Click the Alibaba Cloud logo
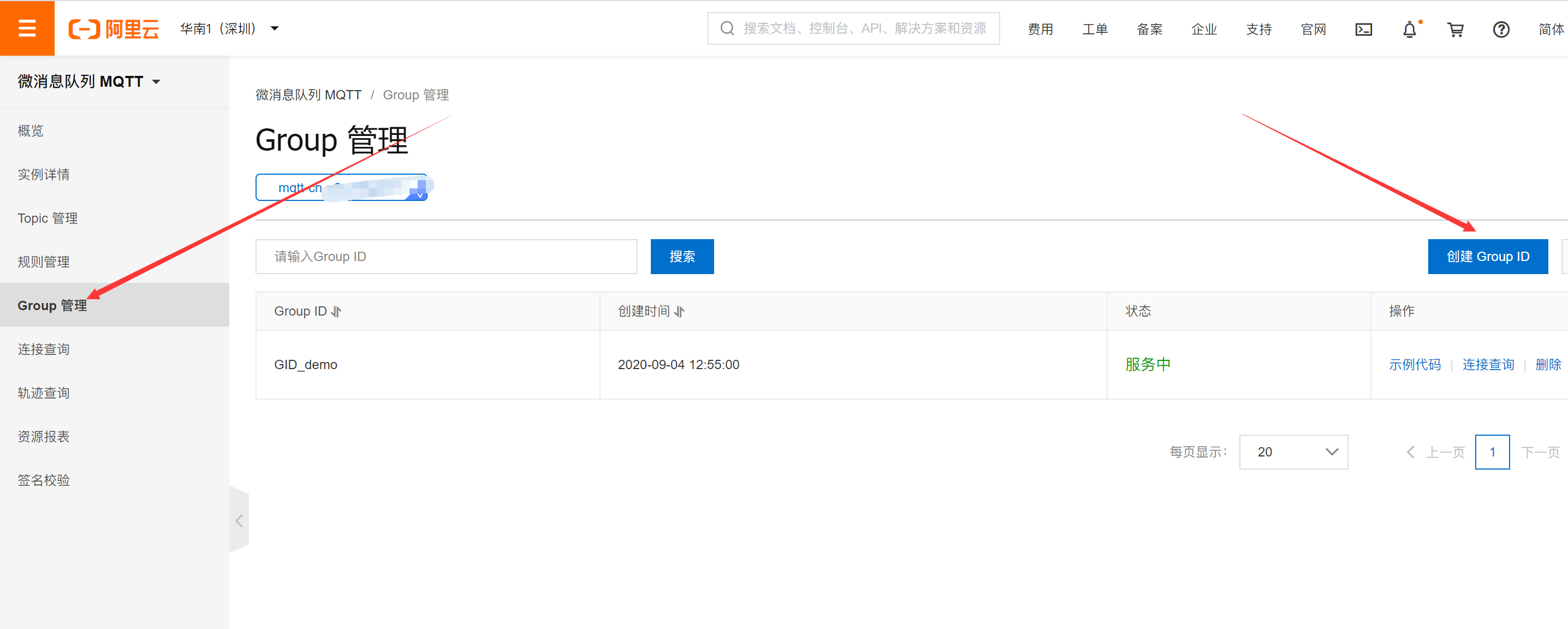The height and width of the screenshot is (629, 1568). tap(114, 28)
